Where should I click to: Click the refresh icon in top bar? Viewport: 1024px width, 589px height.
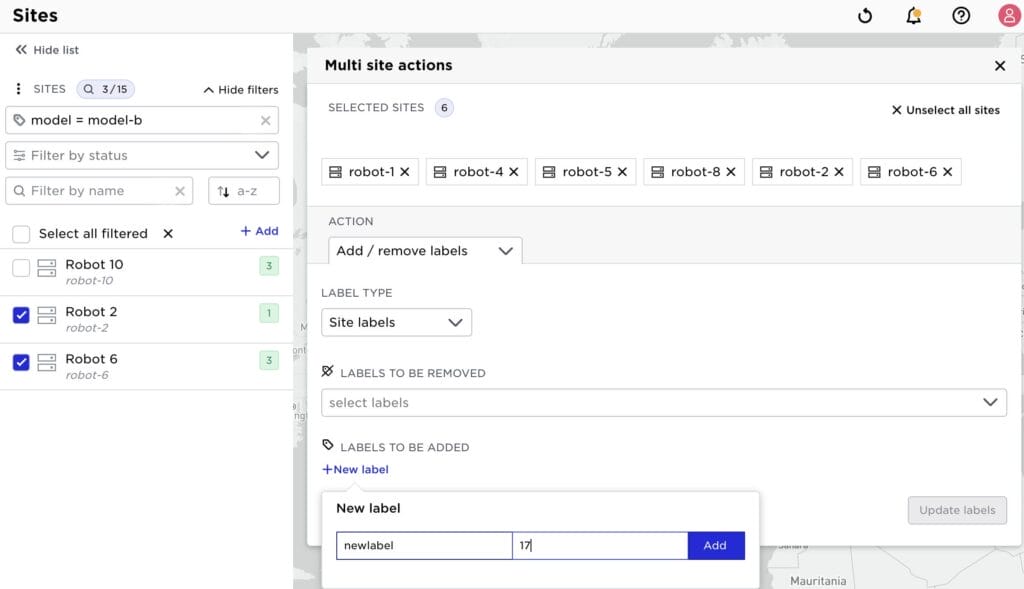(x=864, y=15)
